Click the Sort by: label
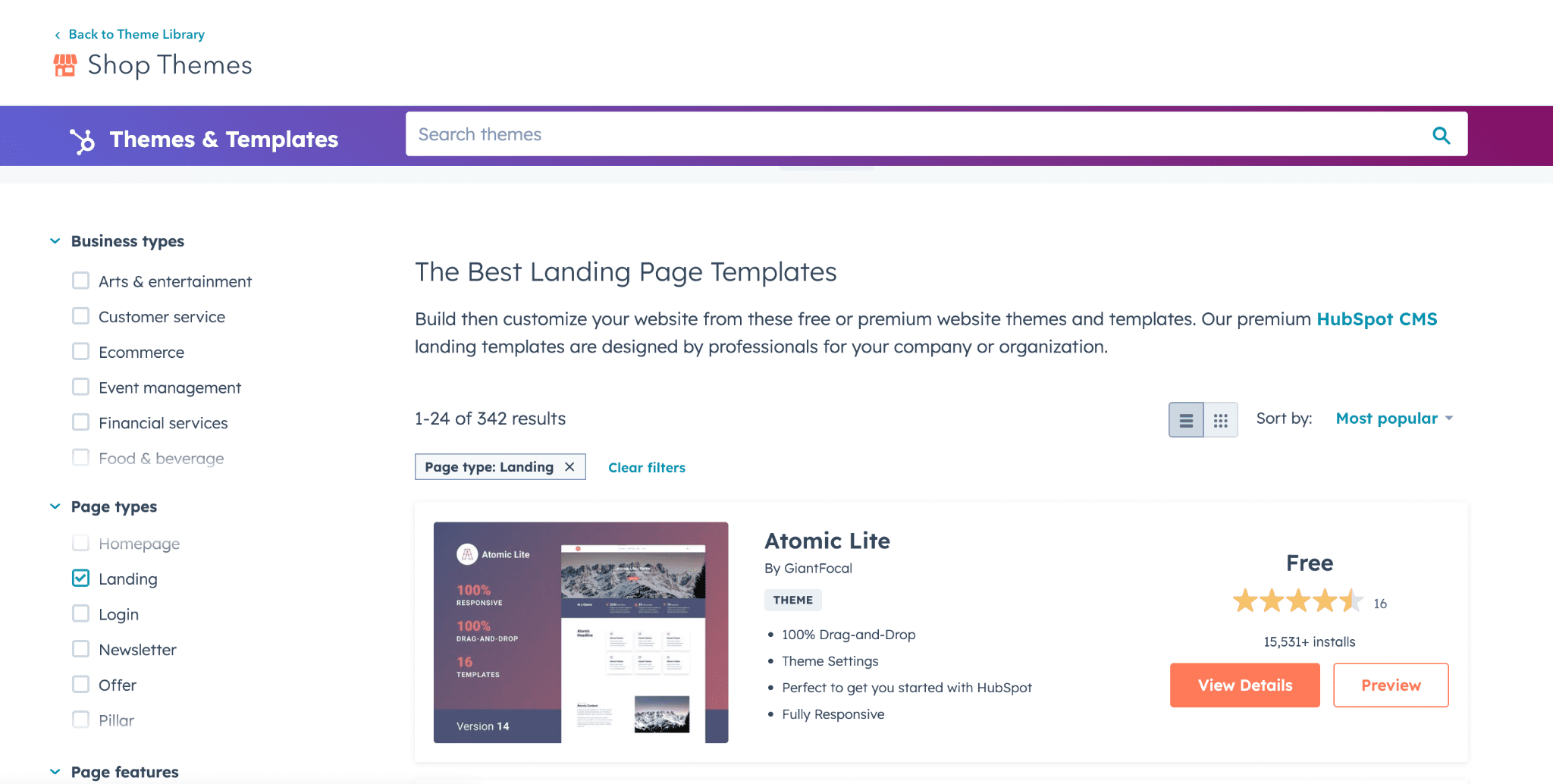The image size is (1553, 784). coord(1284,419)
